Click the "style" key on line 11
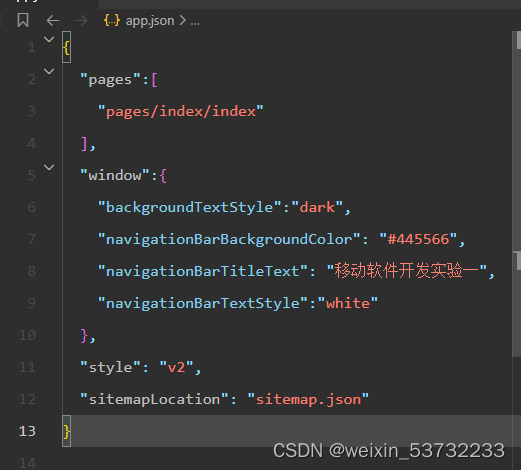 (x=110, y=367)
